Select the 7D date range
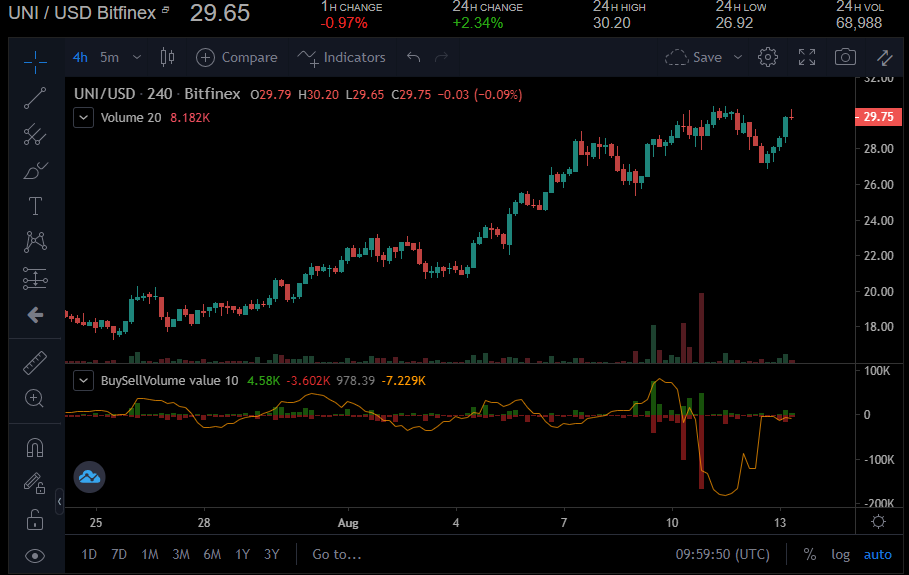The width and height of the screenshot is (909, 575). tap(119, 555)
